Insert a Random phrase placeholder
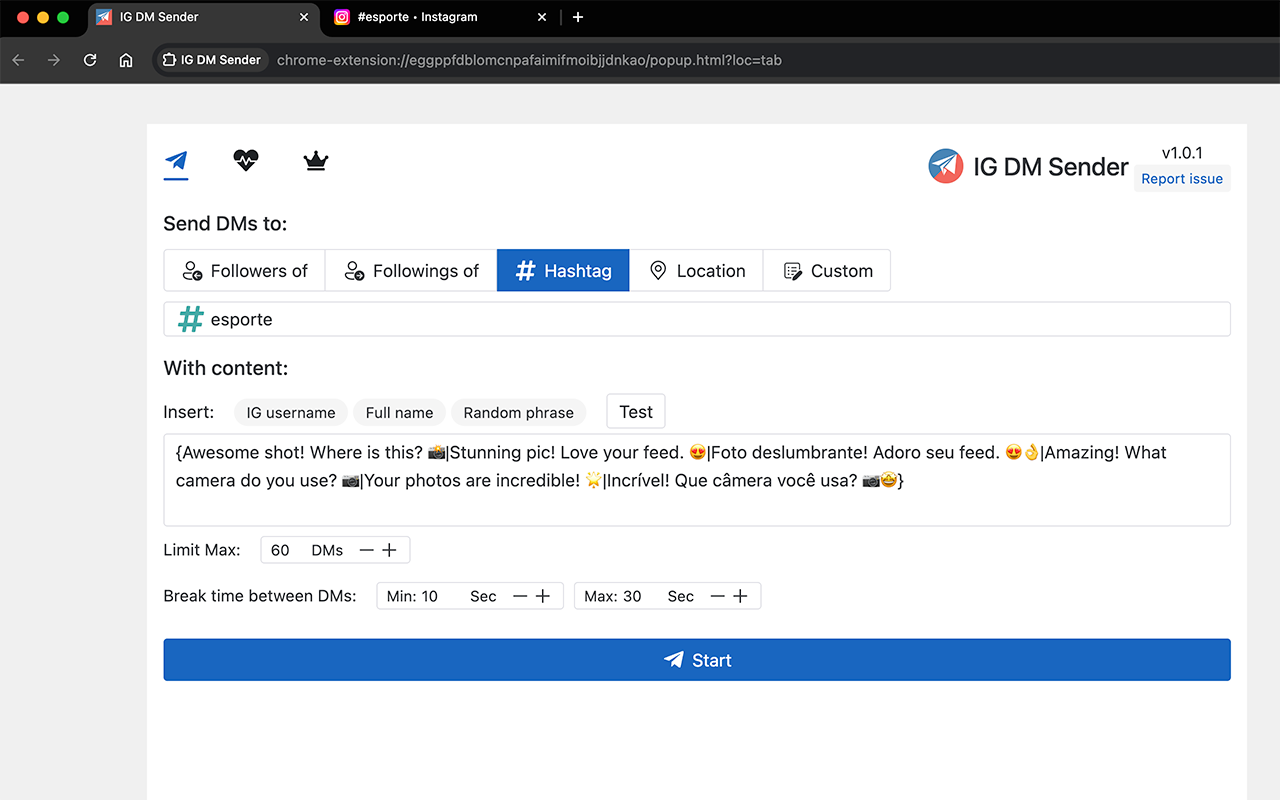Image resolution: width=1280 pixels, height=800 pixels. pyautogui.click(x=519, y=412)
